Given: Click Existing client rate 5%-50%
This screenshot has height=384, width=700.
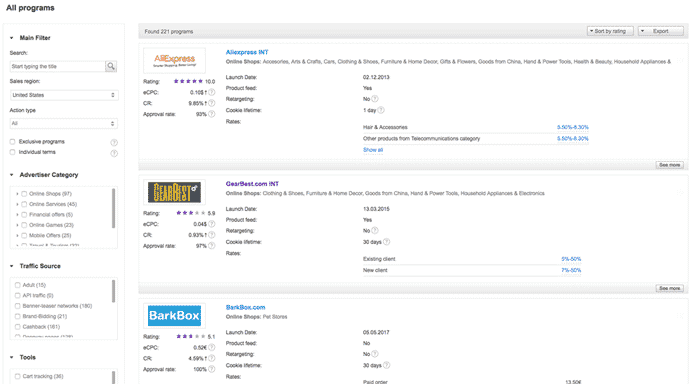Looking at the screenshot, I should tap(571, 259).
